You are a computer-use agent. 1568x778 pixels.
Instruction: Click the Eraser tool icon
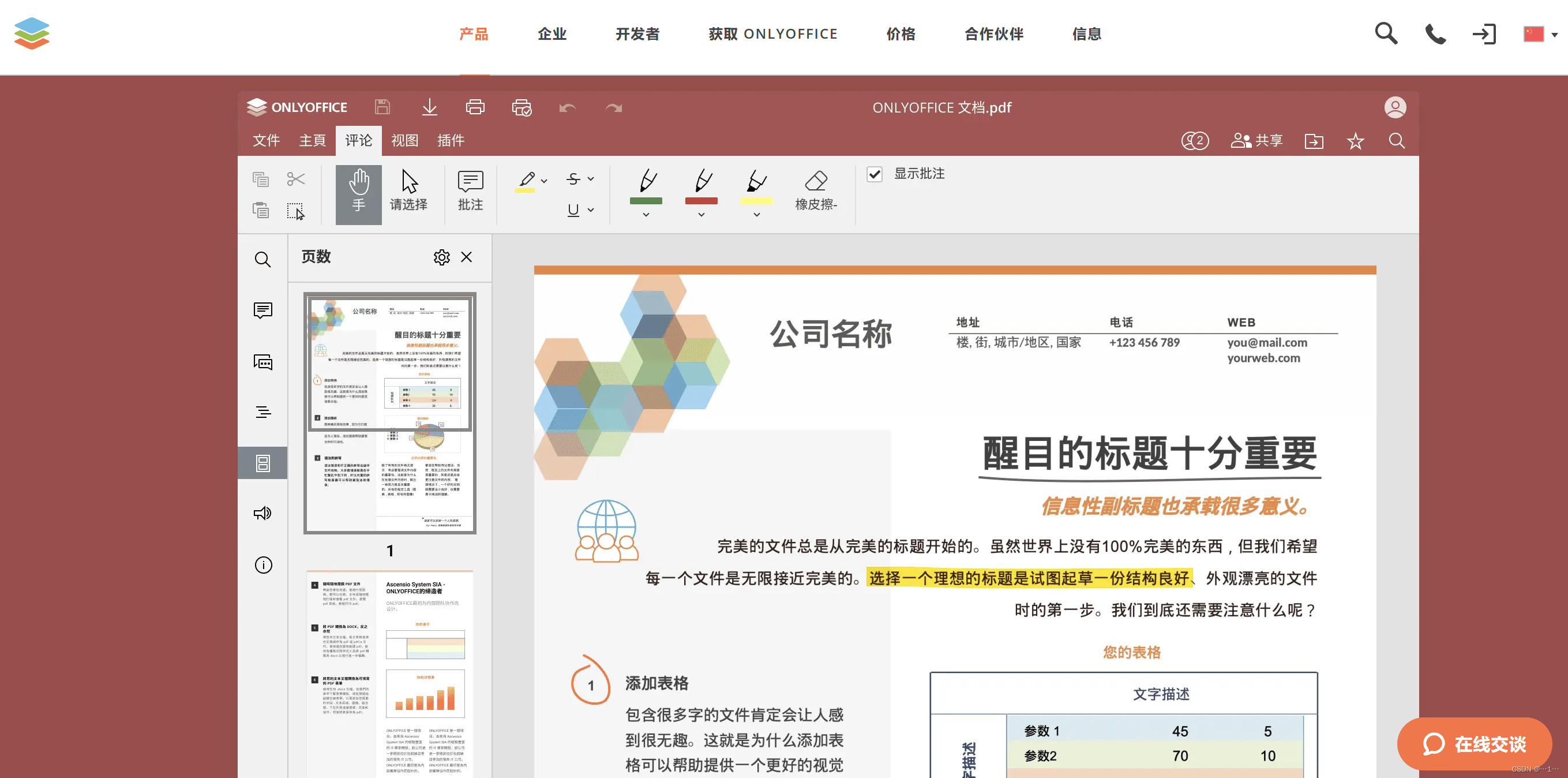816,181
